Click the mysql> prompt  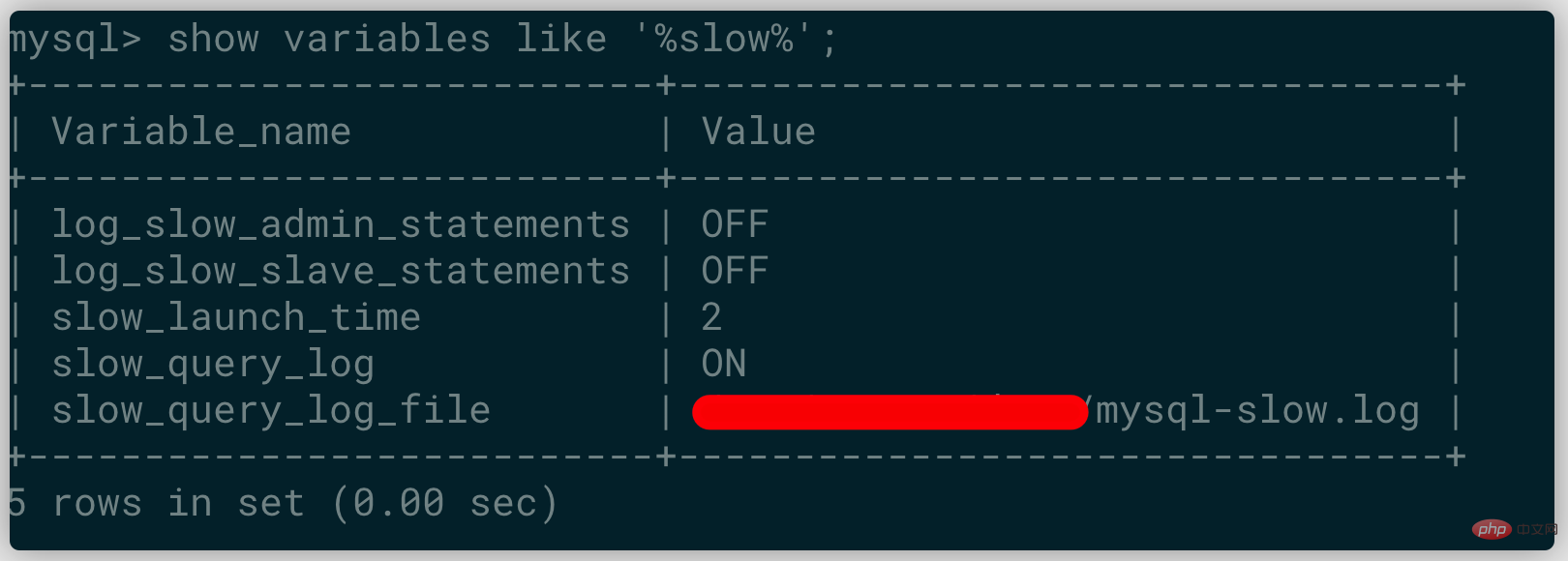click(75, 40)
